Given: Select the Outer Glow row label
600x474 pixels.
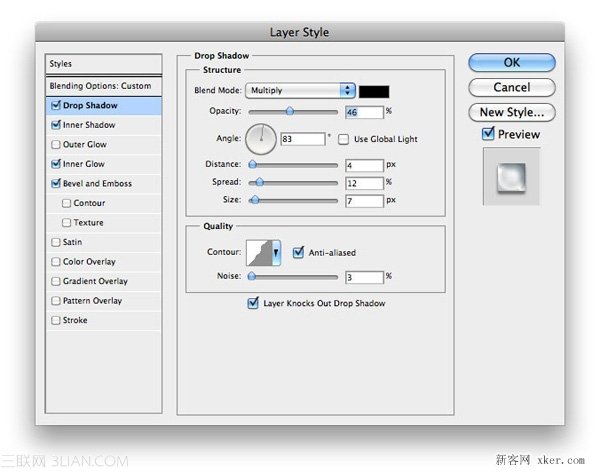Looking at the screenshot, I should click(85, 144).
